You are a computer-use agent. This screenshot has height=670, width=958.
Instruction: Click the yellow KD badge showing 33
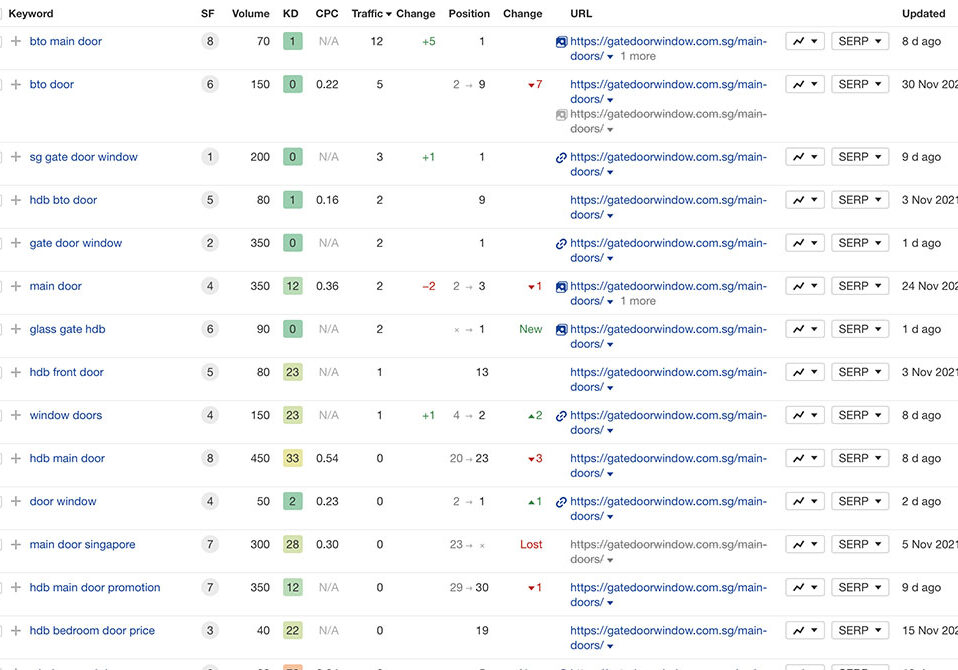point(292,458)
